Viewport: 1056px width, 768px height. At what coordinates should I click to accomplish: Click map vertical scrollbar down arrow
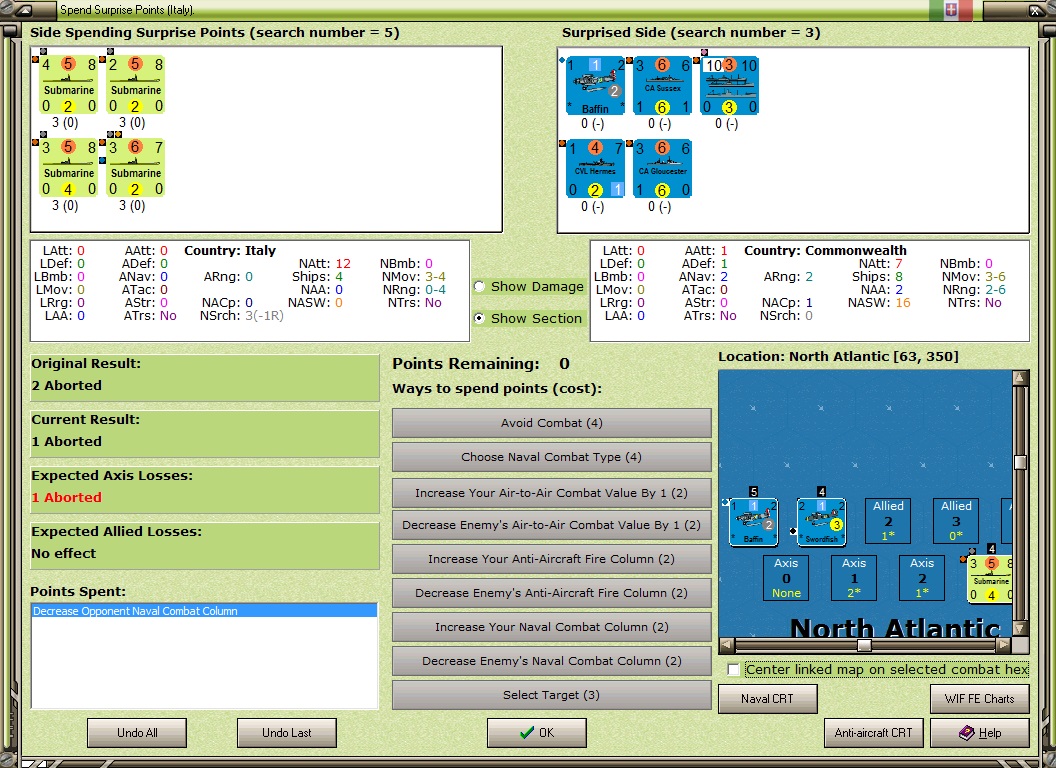pyautogui.click(x=1020, y=629)
